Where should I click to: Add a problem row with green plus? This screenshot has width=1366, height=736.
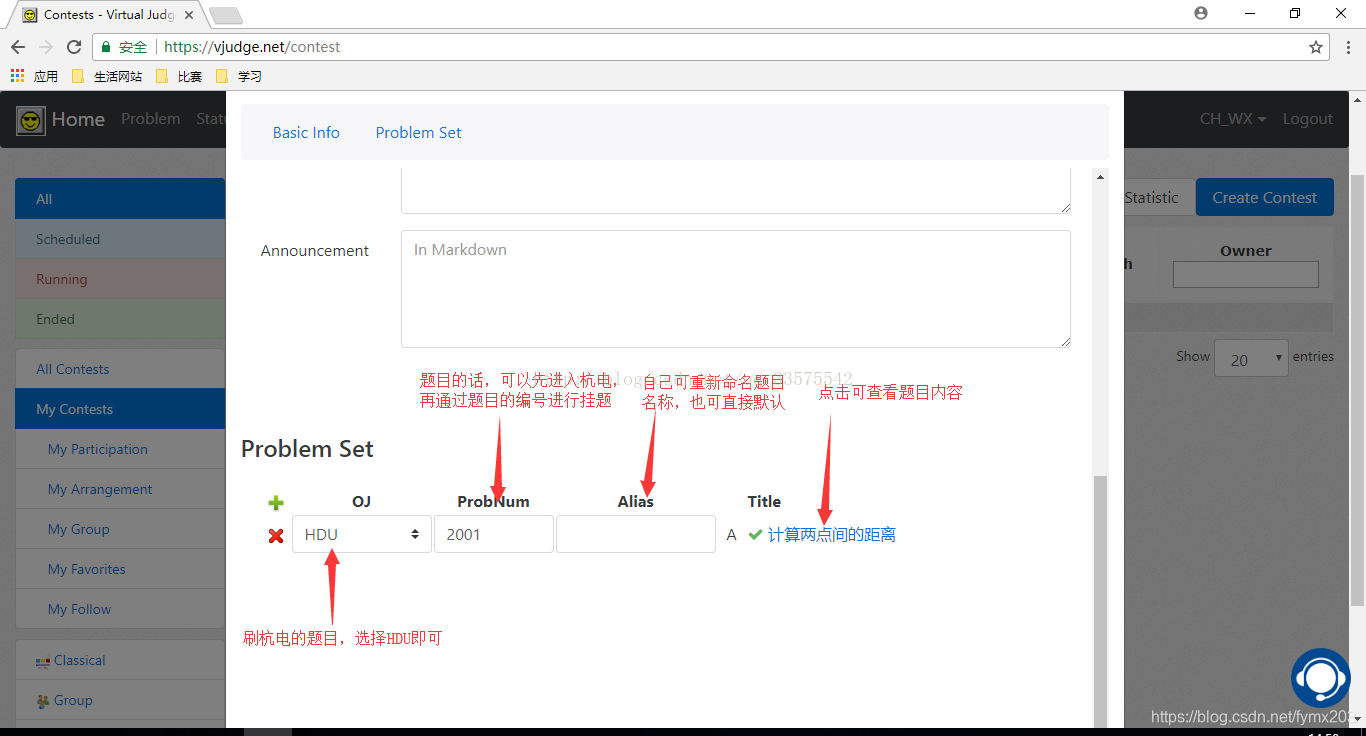(276, 503)
